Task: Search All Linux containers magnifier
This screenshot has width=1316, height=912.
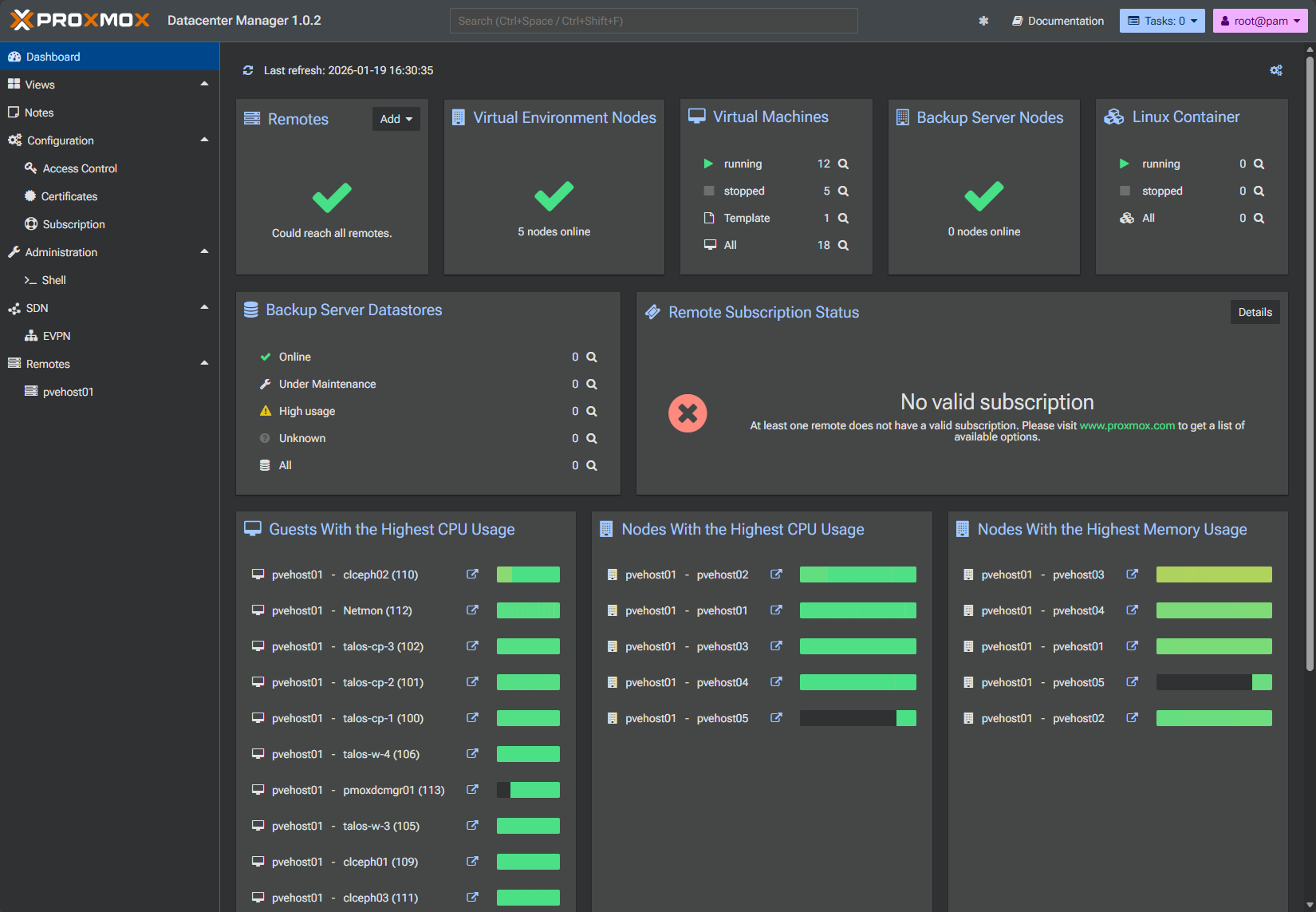Action: tap(1259, 218)
